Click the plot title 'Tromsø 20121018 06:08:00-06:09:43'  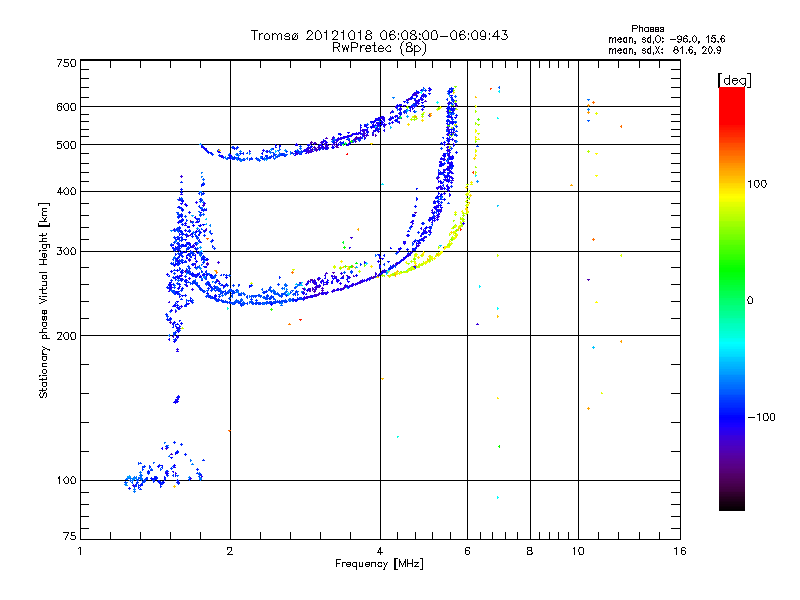379,35
